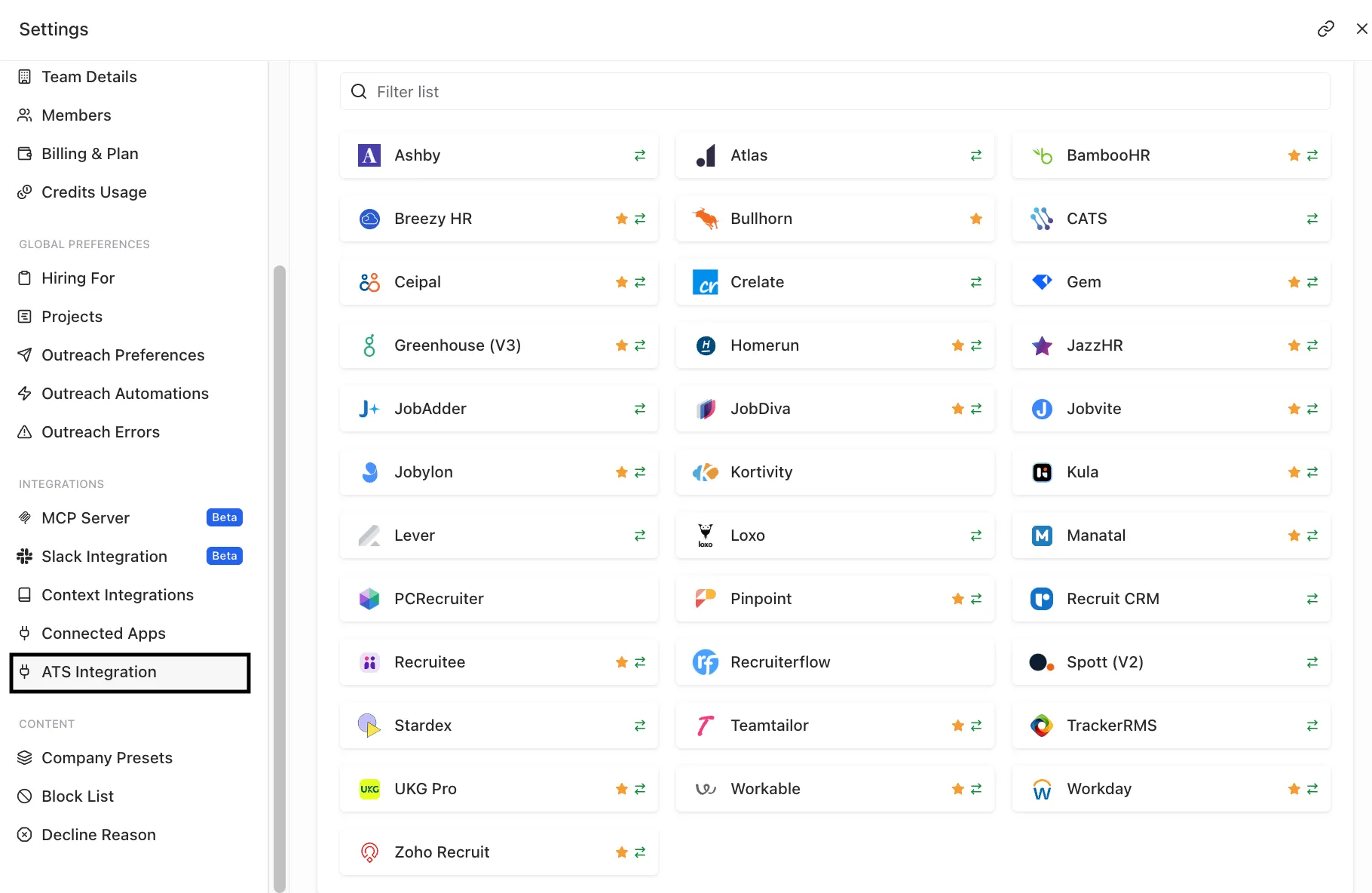
Task: Choose the Recruit CRM integration
Action: point(1171,599)
